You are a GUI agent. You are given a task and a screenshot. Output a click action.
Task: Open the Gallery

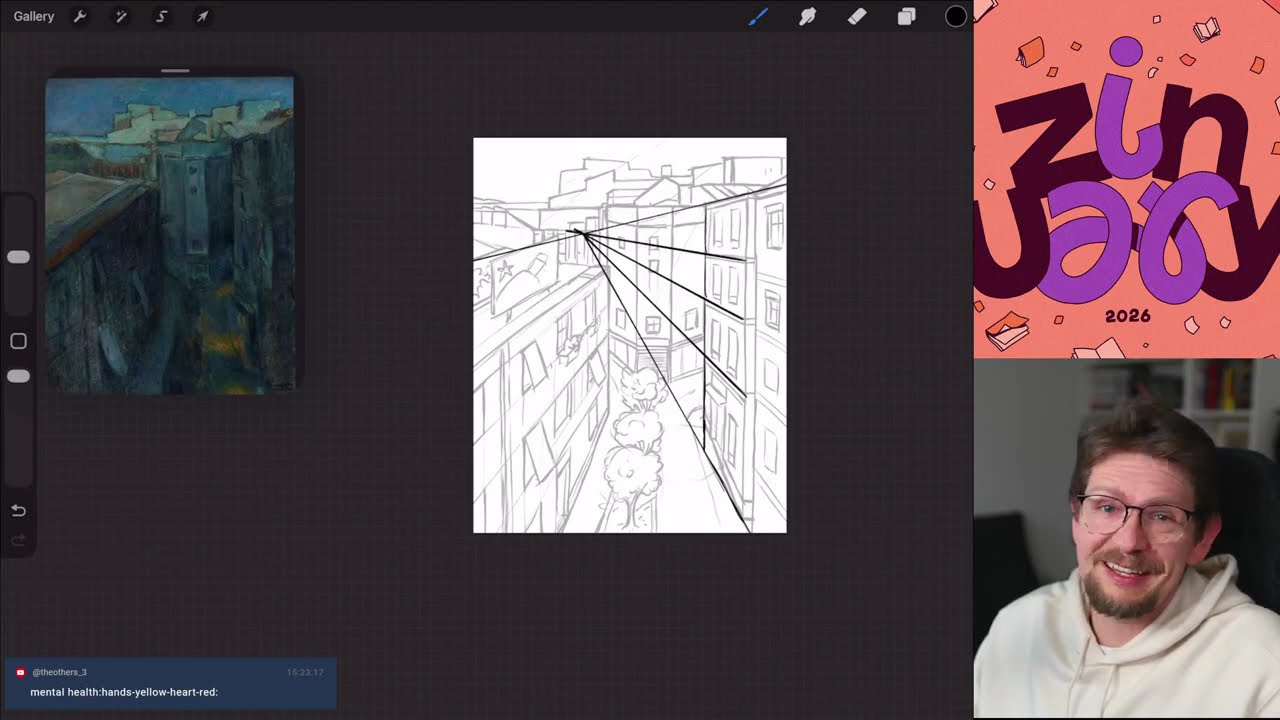pos(34,16)
